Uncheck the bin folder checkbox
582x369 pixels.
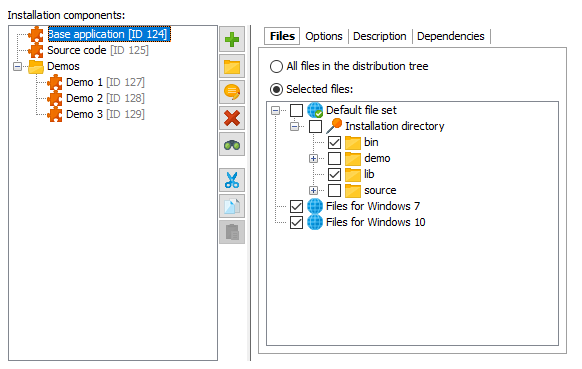tap(334, 142)
